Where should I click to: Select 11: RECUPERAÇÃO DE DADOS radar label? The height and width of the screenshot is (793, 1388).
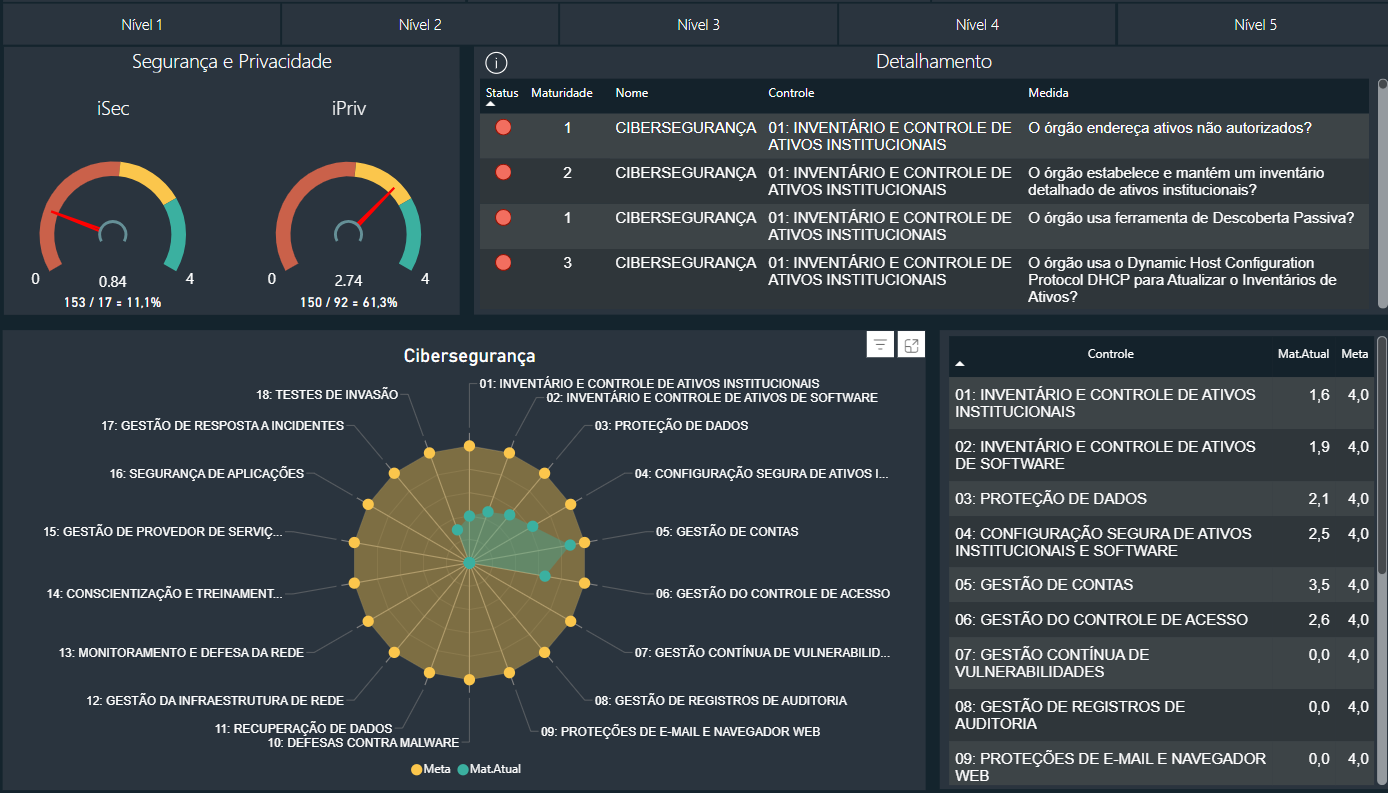tap(303, 729)
